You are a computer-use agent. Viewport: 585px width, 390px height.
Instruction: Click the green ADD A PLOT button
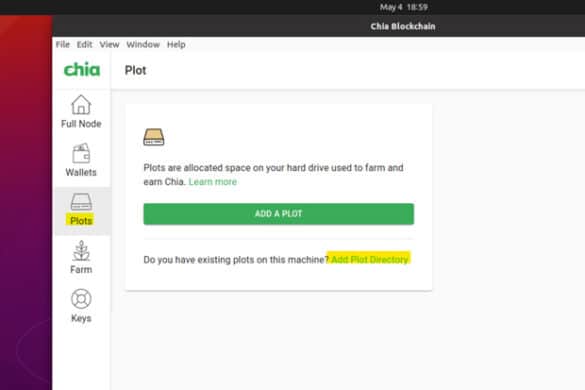(279, 214)
